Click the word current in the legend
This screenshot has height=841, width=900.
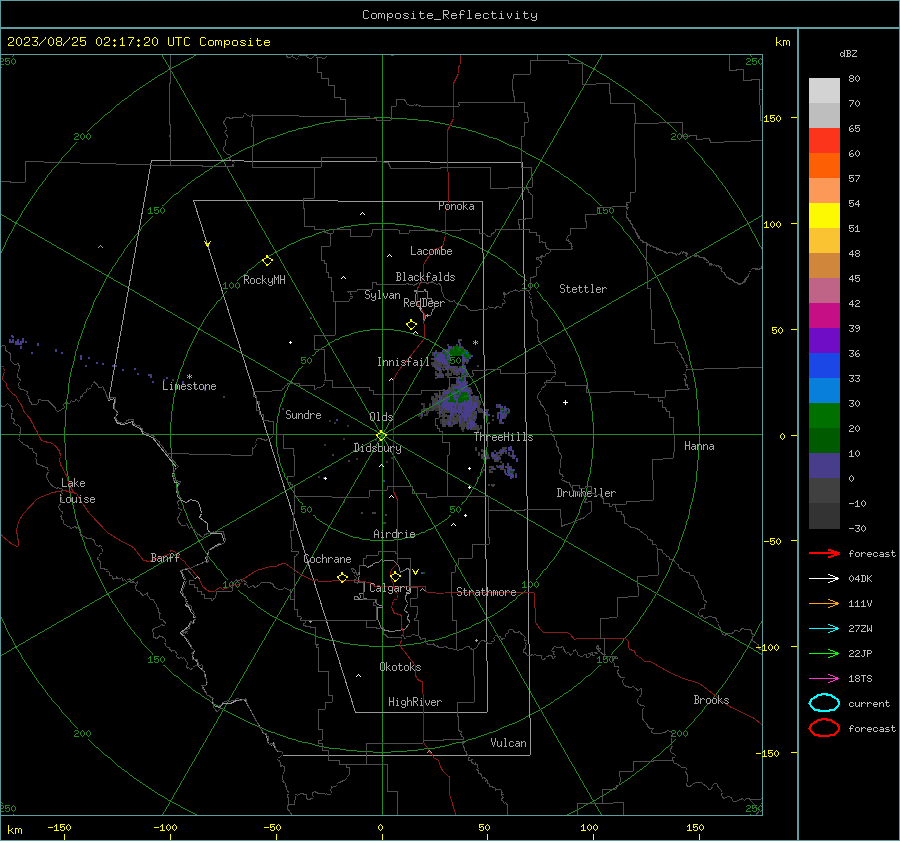click(x=869, y=703)
